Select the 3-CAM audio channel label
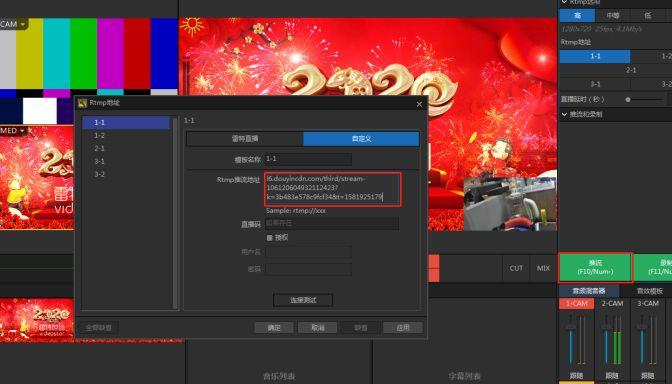 (648, 303)
